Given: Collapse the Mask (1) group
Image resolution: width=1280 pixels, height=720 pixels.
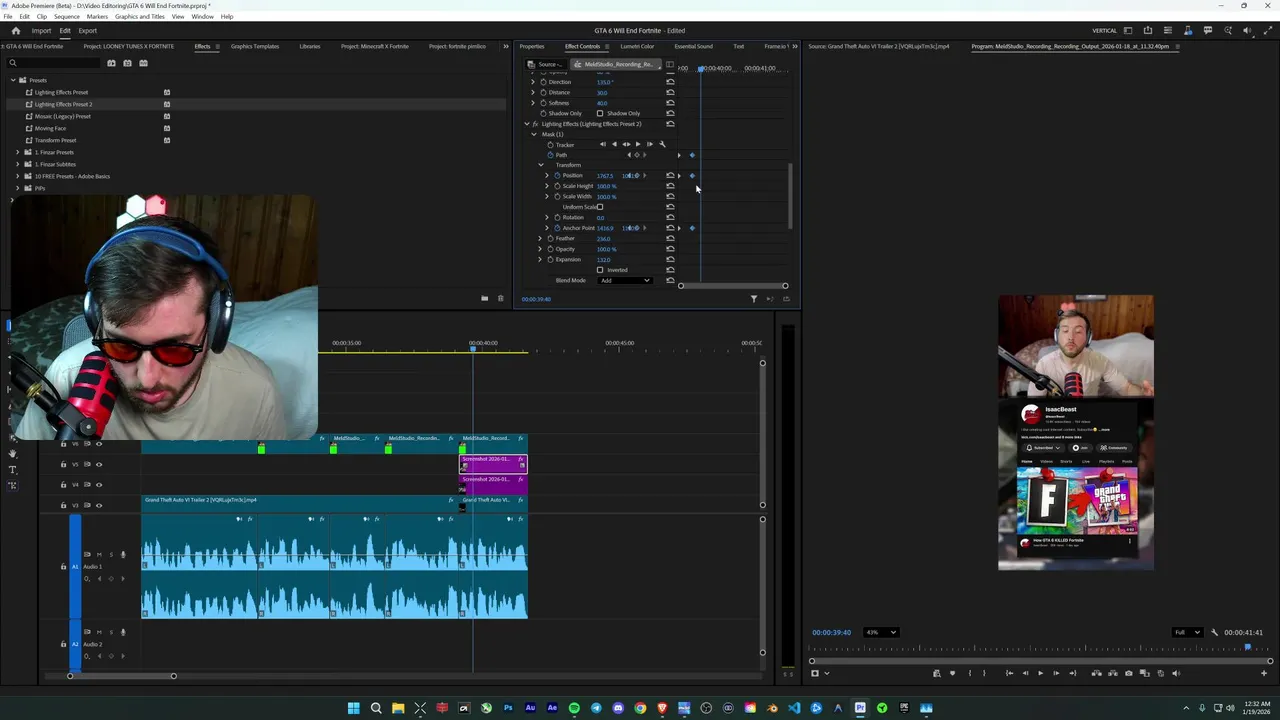Looking at the screenshot, I should click(x=534, y=134).
